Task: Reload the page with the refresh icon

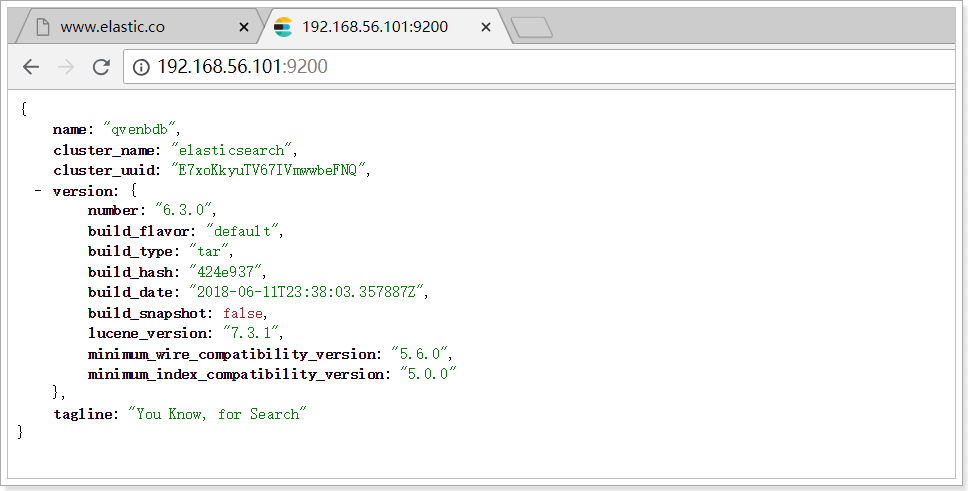Action: click(x=101, y=67)
